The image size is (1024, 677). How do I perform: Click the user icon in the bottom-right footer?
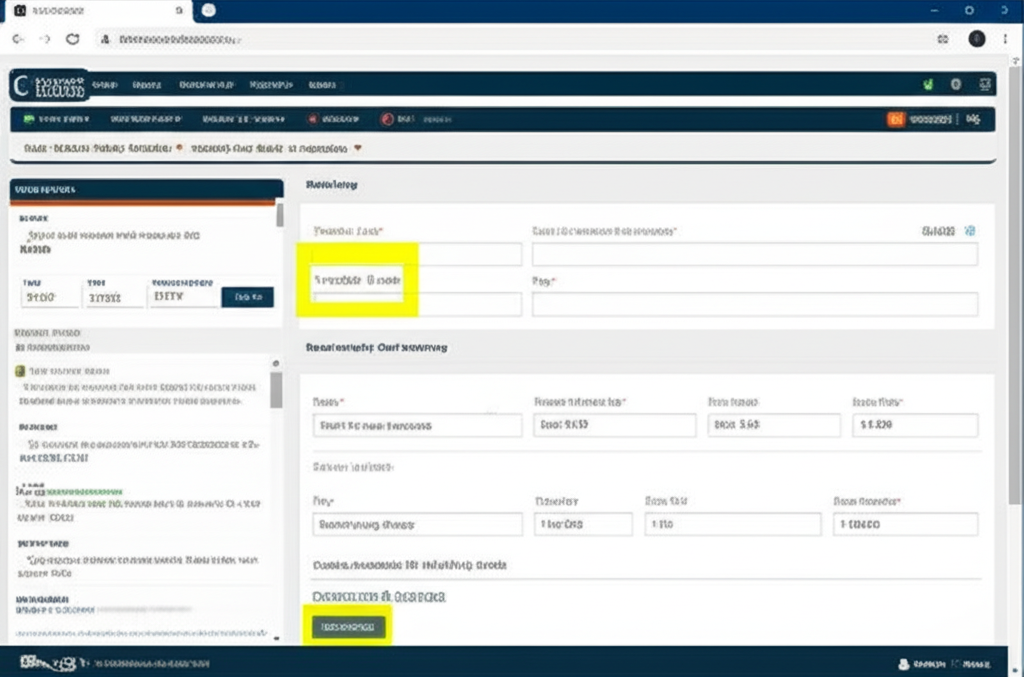tap(904, 663)
